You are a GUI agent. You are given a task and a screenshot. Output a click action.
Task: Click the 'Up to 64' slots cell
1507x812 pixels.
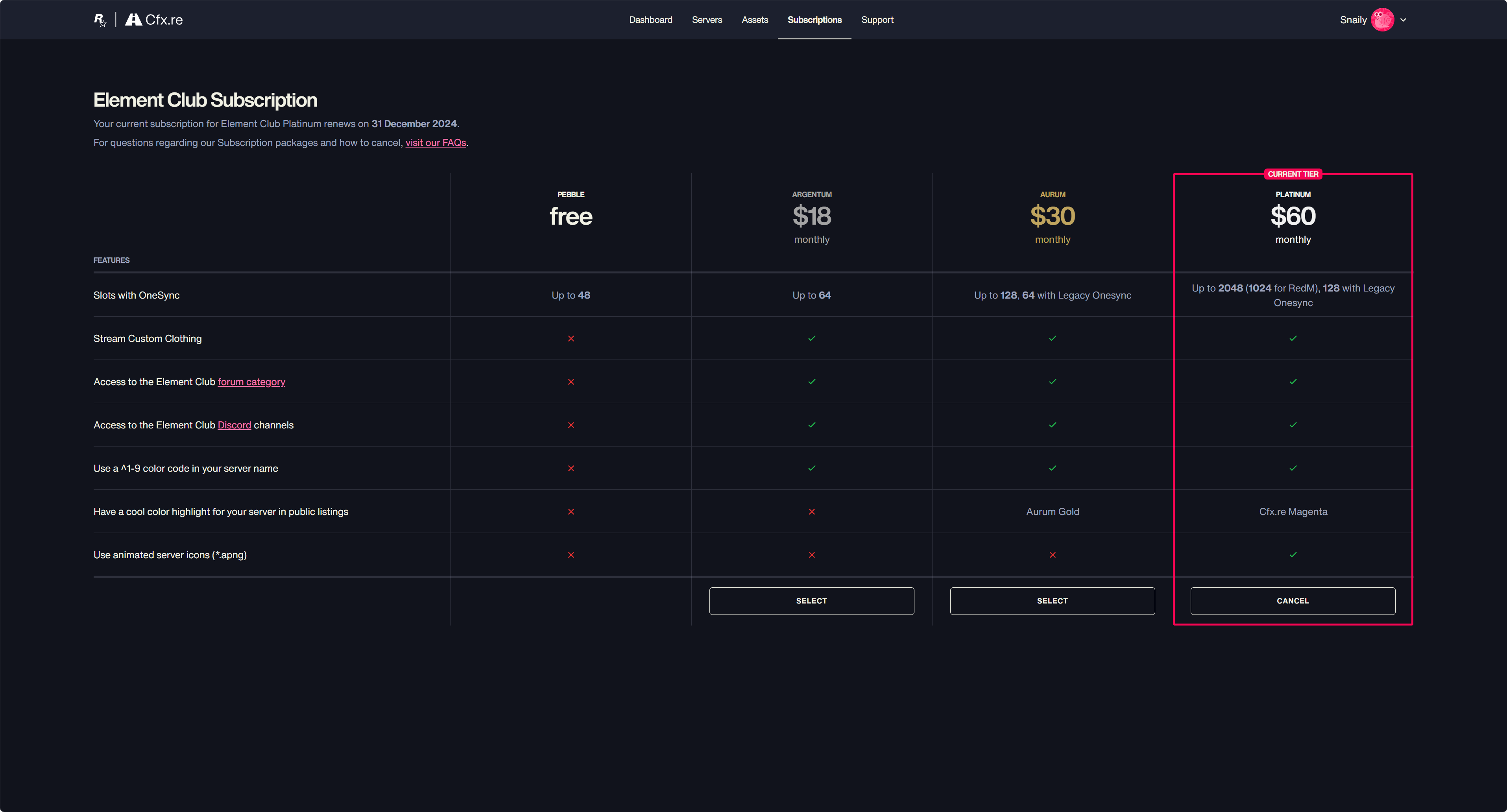click(812, 295)
